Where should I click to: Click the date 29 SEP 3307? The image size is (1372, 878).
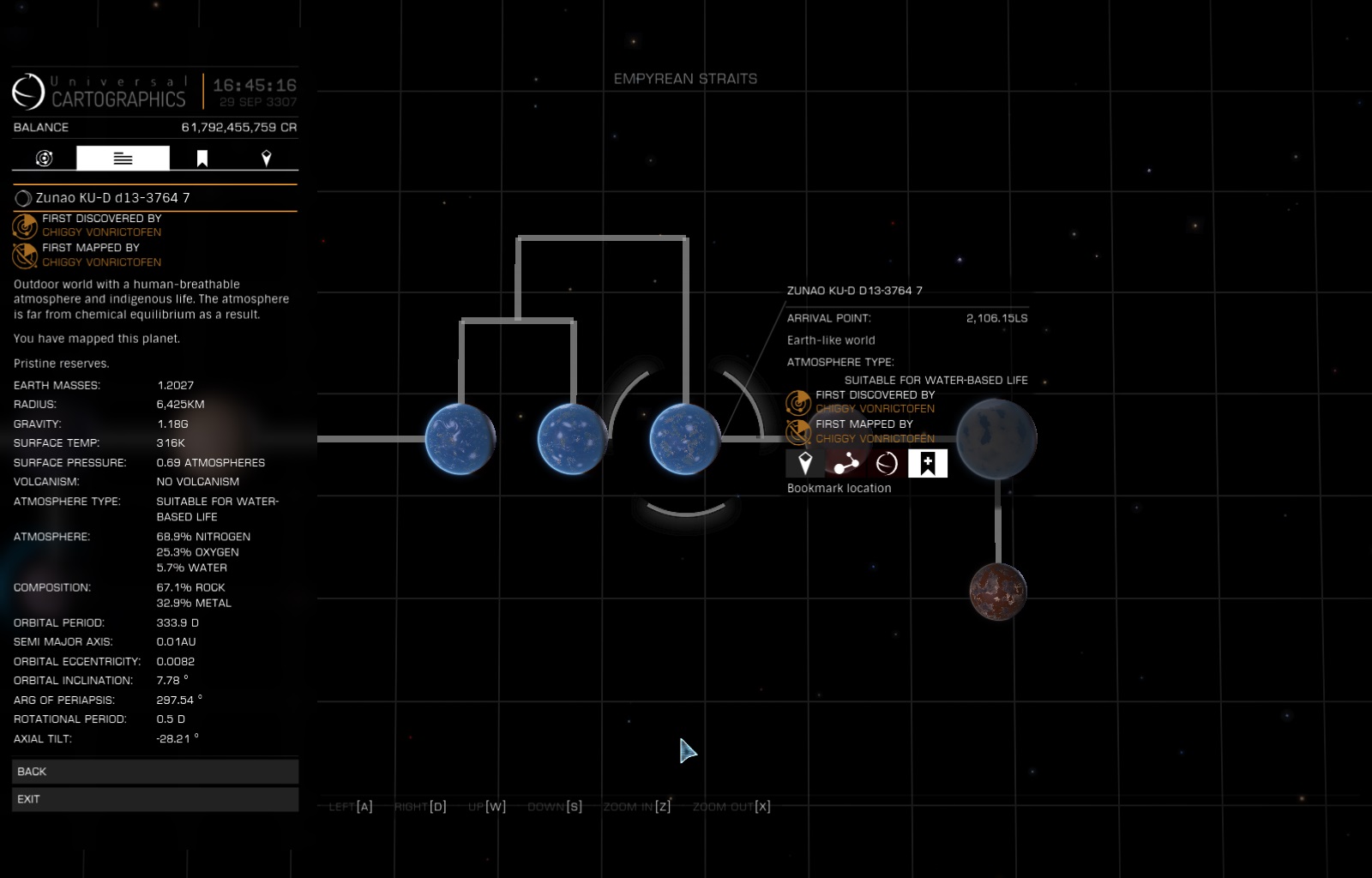click(x=258, y=102)
